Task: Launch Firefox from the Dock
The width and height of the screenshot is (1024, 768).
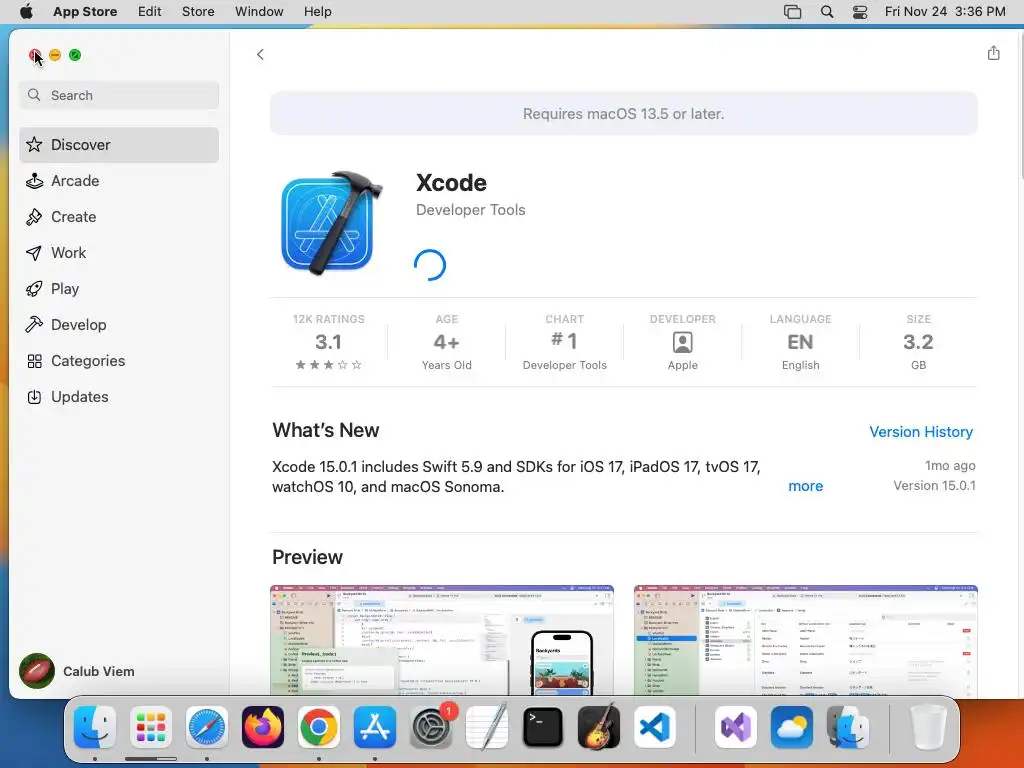Action: pos(263,727)
